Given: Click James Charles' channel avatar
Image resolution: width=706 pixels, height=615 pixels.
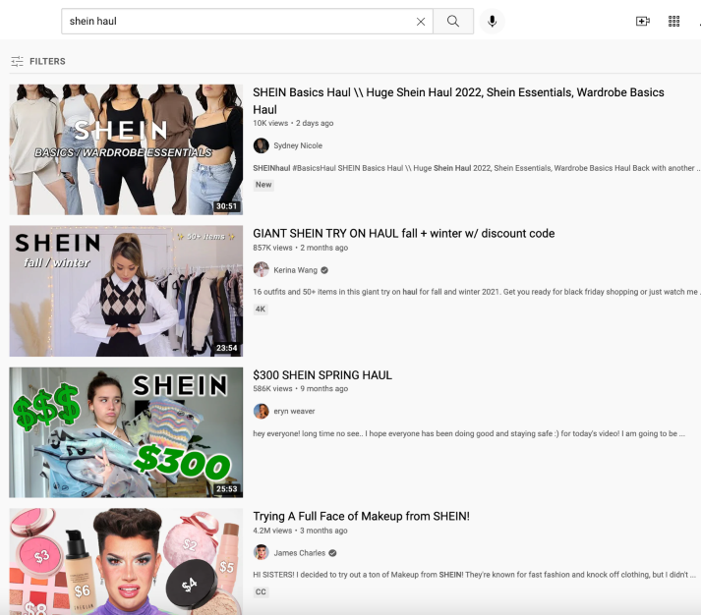Looking at the screenshot, I should (261, 553).
